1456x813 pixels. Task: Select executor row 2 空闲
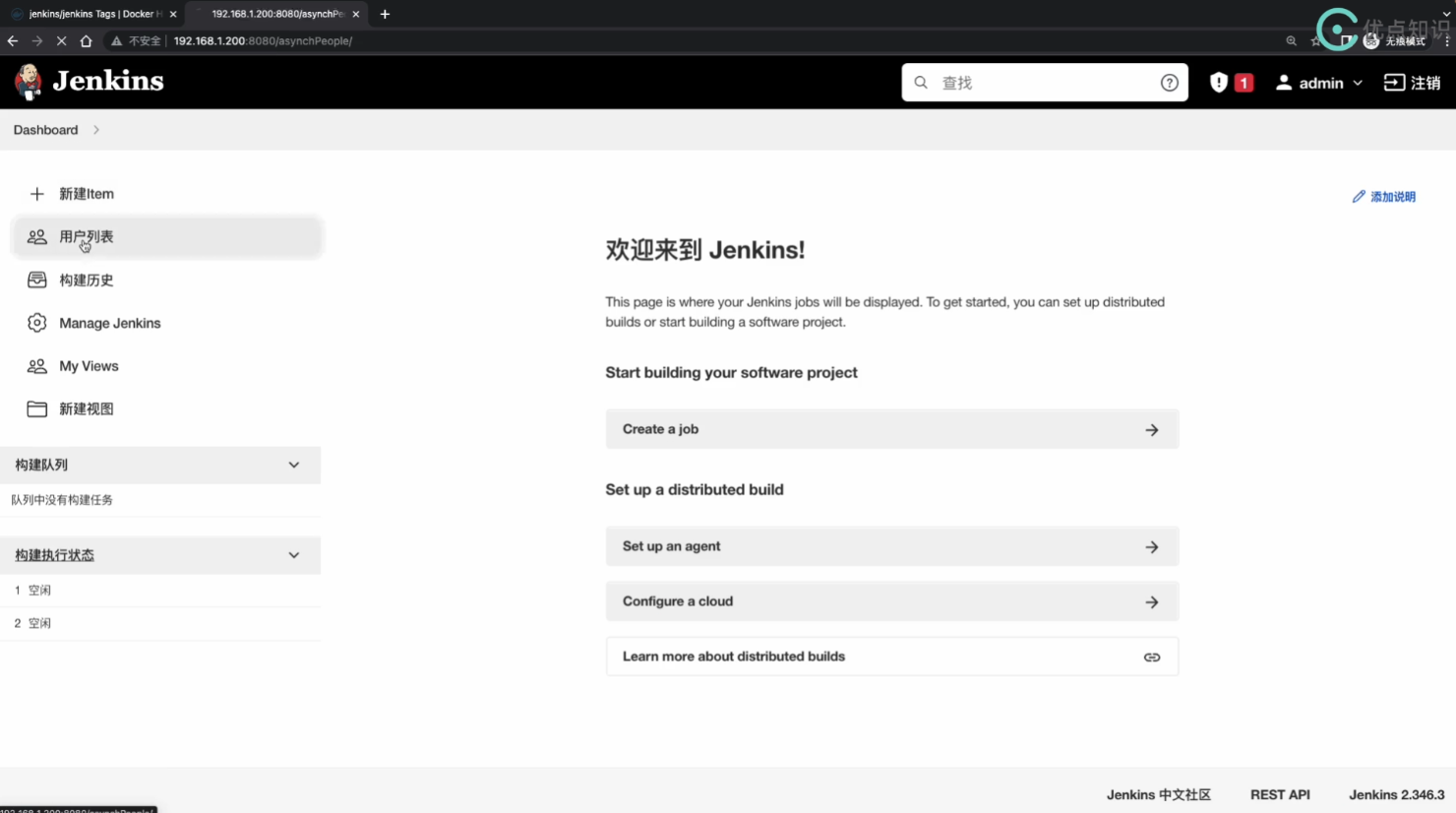160,623
